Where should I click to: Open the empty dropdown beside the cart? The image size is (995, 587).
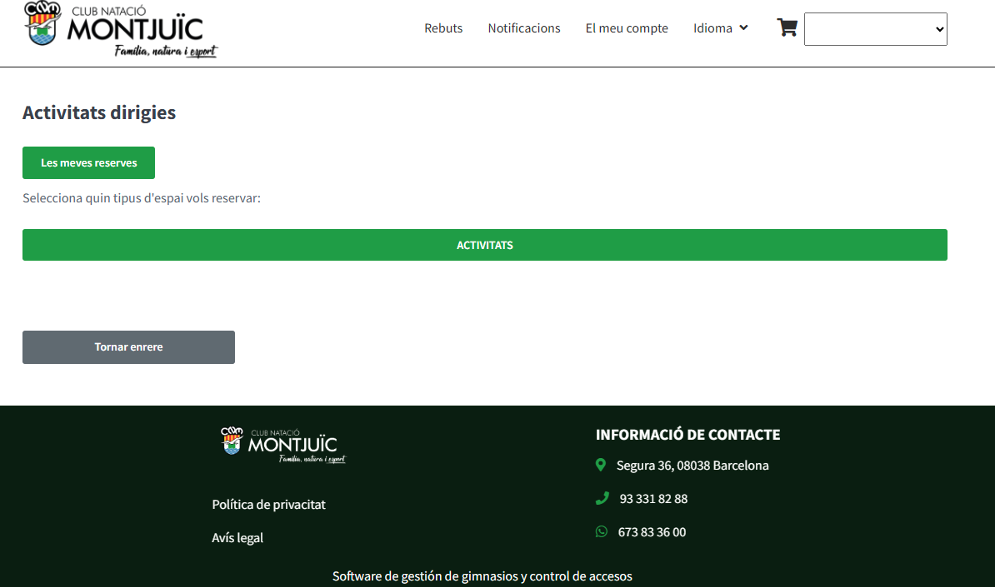[875, 29]
